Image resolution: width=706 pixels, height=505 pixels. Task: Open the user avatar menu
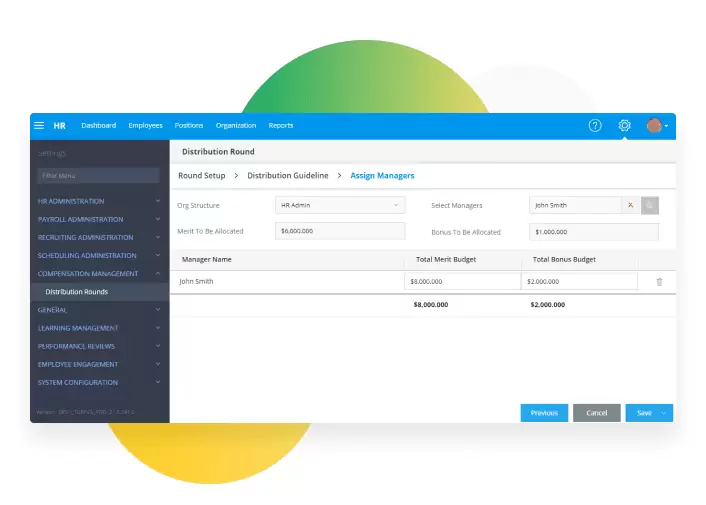657,126
